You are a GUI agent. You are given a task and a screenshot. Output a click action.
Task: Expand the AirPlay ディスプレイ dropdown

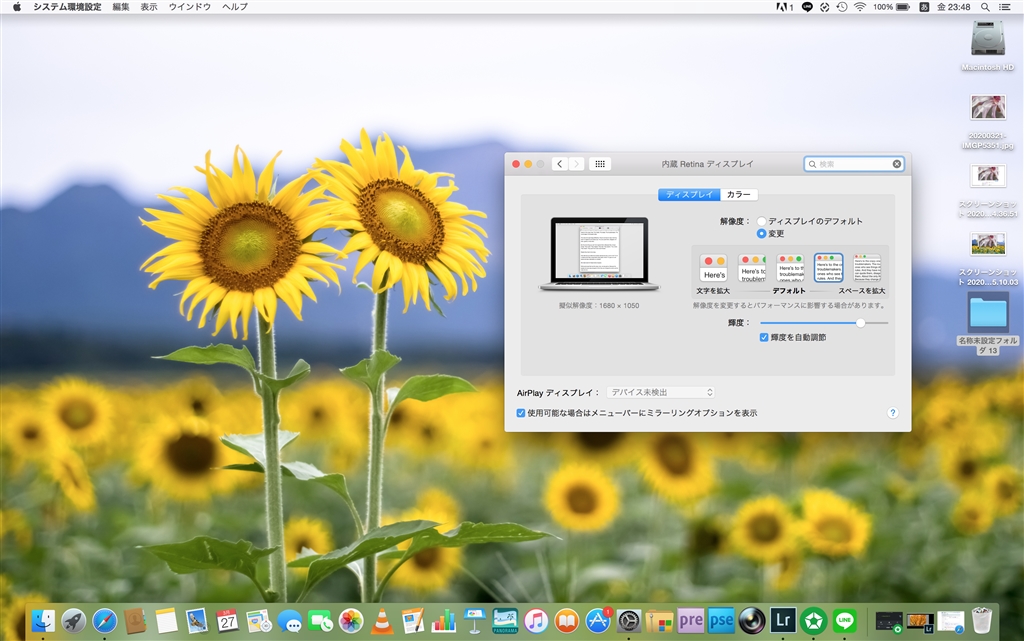coord(660,393)
